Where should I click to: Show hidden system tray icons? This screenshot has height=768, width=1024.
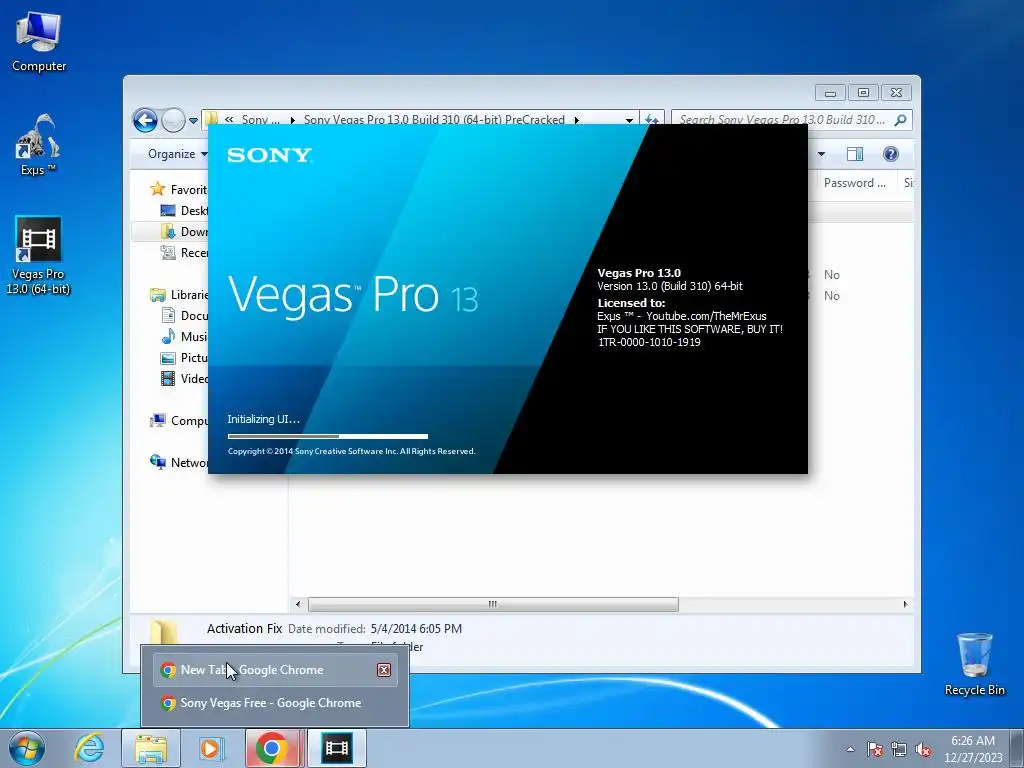[850, 749]
